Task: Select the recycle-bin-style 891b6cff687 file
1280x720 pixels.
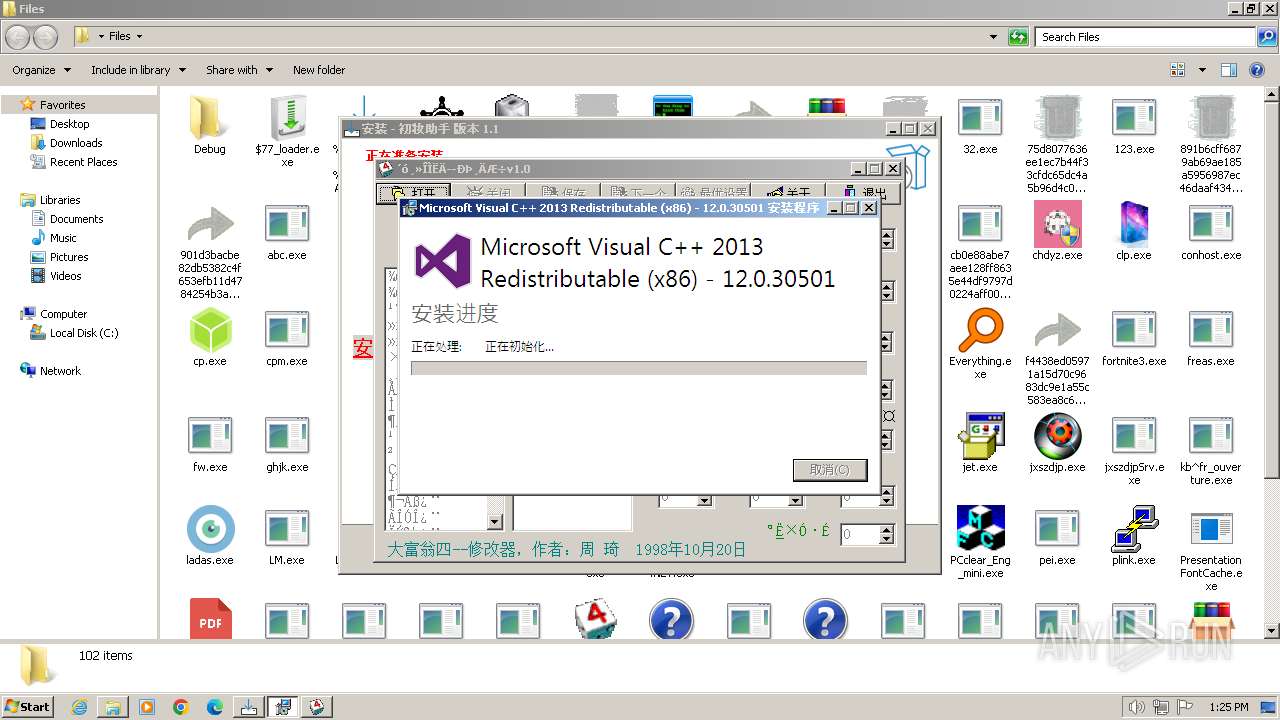Action: click(1211, 145)
